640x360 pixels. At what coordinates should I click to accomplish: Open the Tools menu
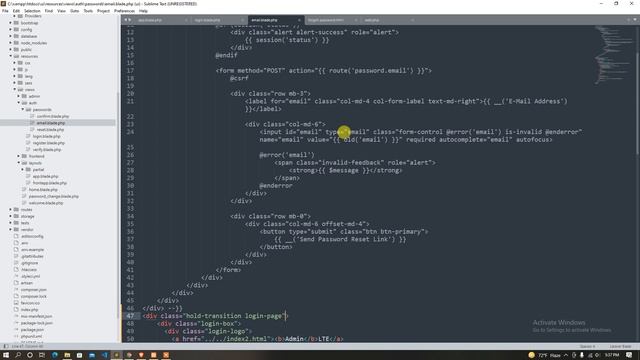[x=88, y=11]
